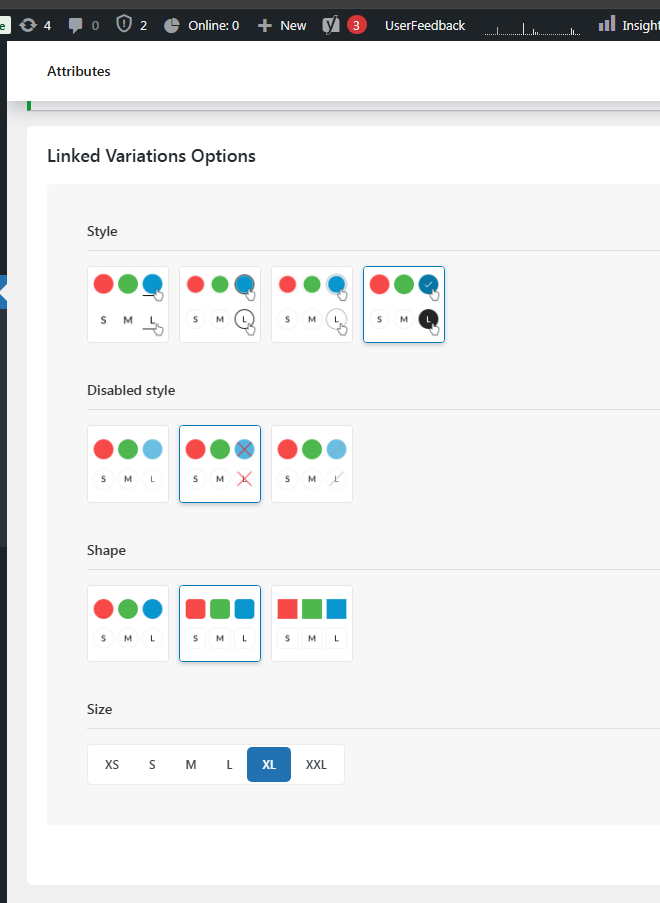Click the plus New icon

[264, 25]
